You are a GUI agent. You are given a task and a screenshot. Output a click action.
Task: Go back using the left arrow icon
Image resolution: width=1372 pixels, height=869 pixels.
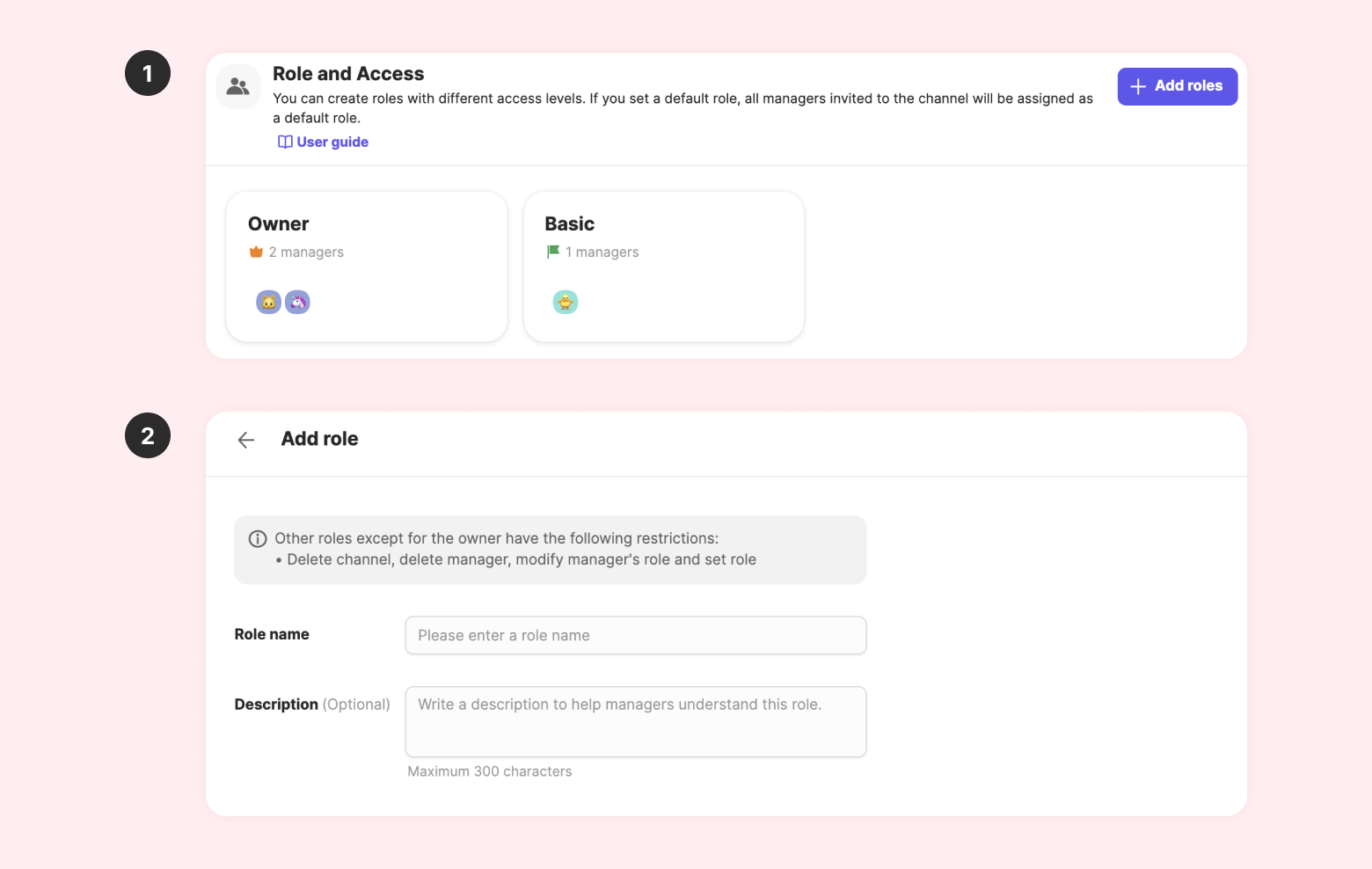tap(246, 440)
